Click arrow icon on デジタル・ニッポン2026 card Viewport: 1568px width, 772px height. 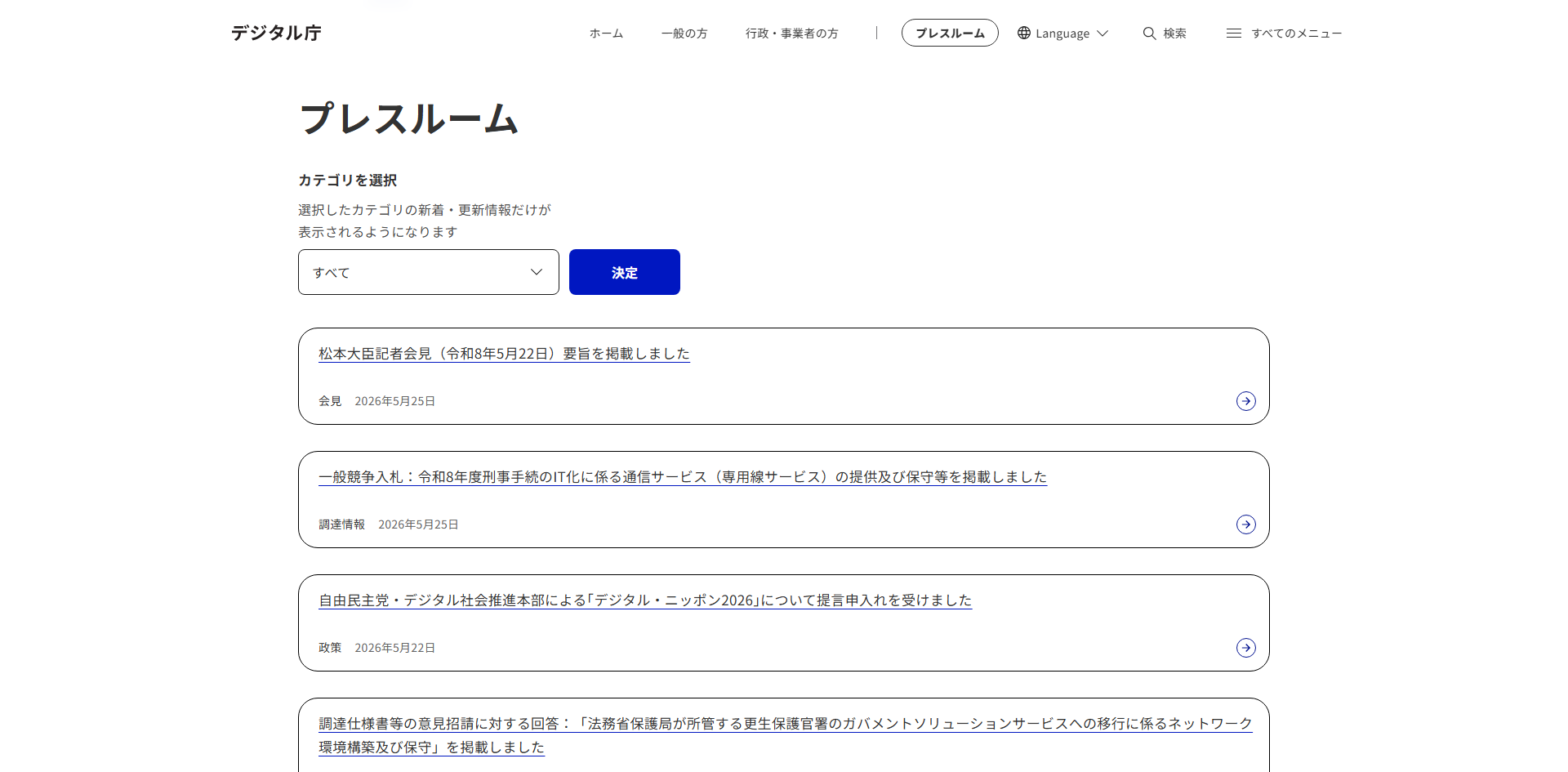[1246, 648]
